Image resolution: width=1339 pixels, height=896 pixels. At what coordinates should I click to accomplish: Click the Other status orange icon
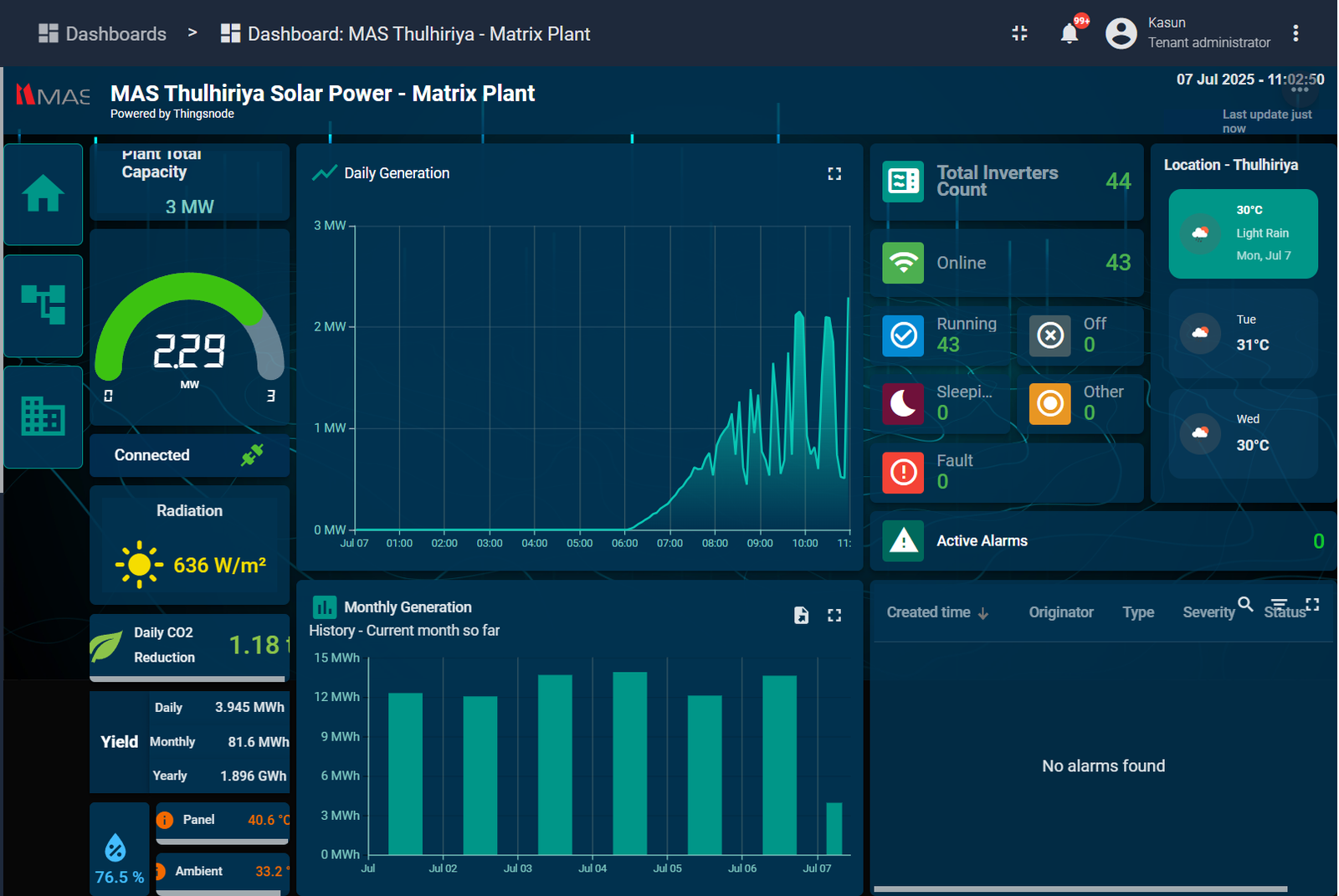pyautogui.click(x=1049, y=404)
